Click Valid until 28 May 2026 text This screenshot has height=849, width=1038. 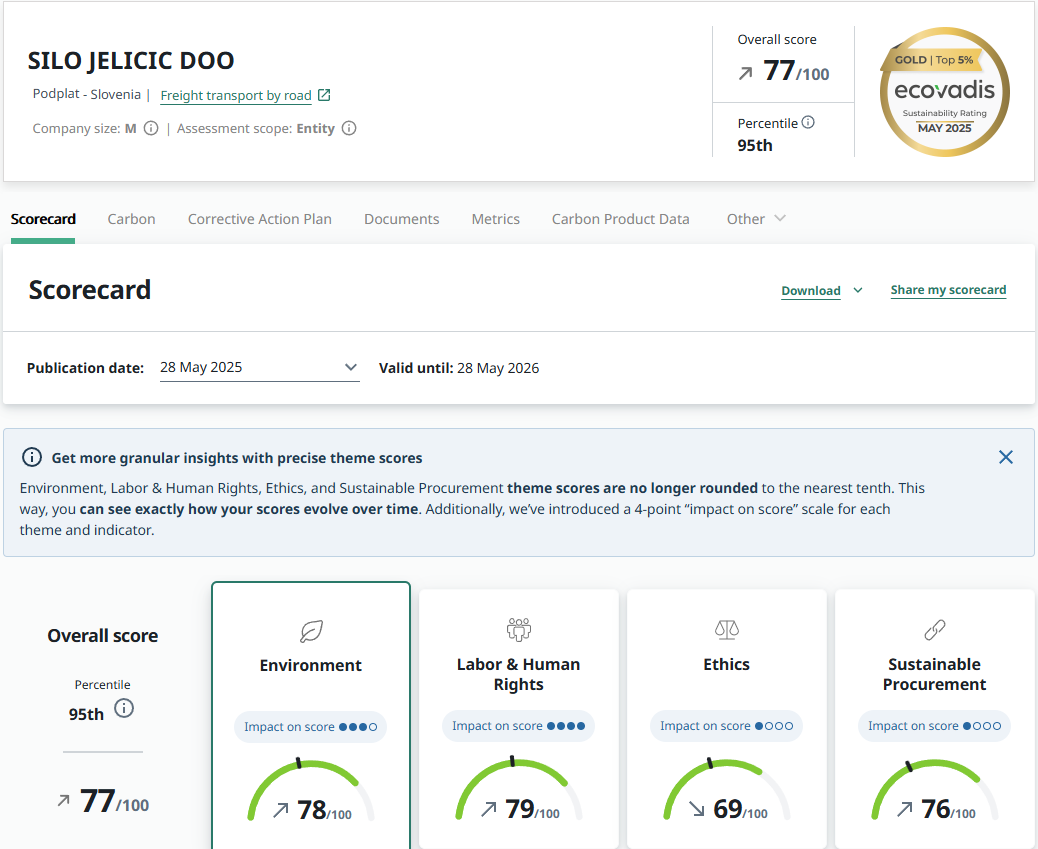click(459, 368)
